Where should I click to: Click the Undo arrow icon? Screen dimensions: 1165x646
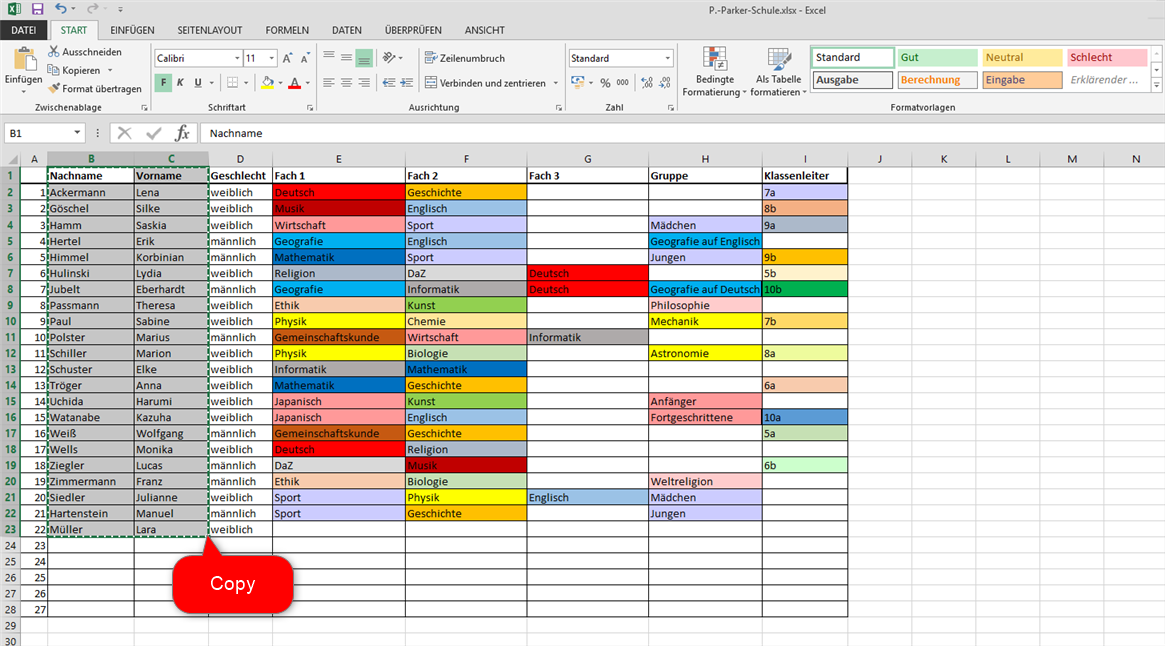pos(60,9)
